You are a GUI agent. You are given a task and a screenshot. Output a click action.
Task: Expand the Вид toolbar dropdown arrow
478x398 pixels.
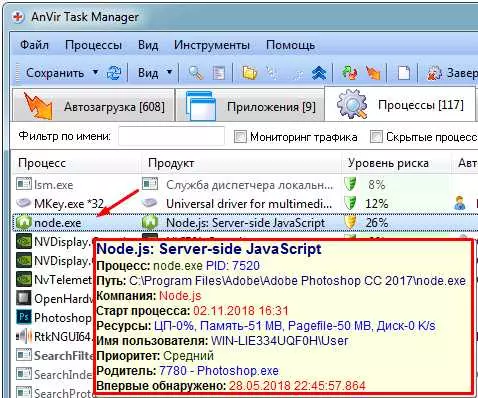coord(169,72)
